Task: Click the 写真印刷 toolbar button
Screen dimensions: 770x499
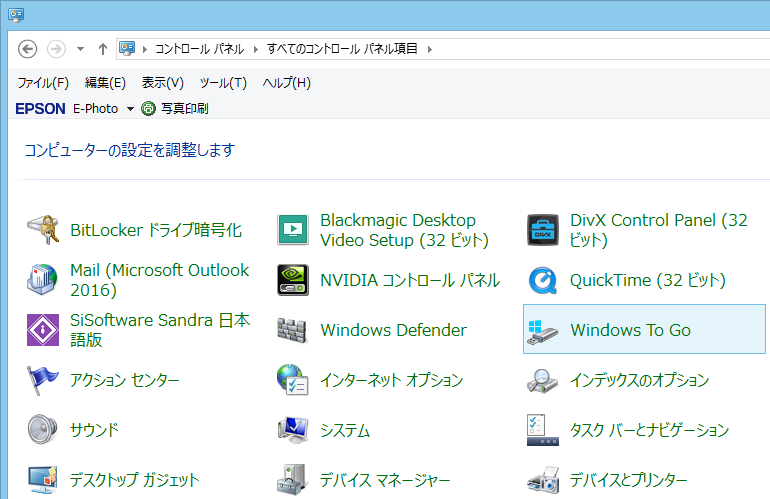Action: click(176, 108)
